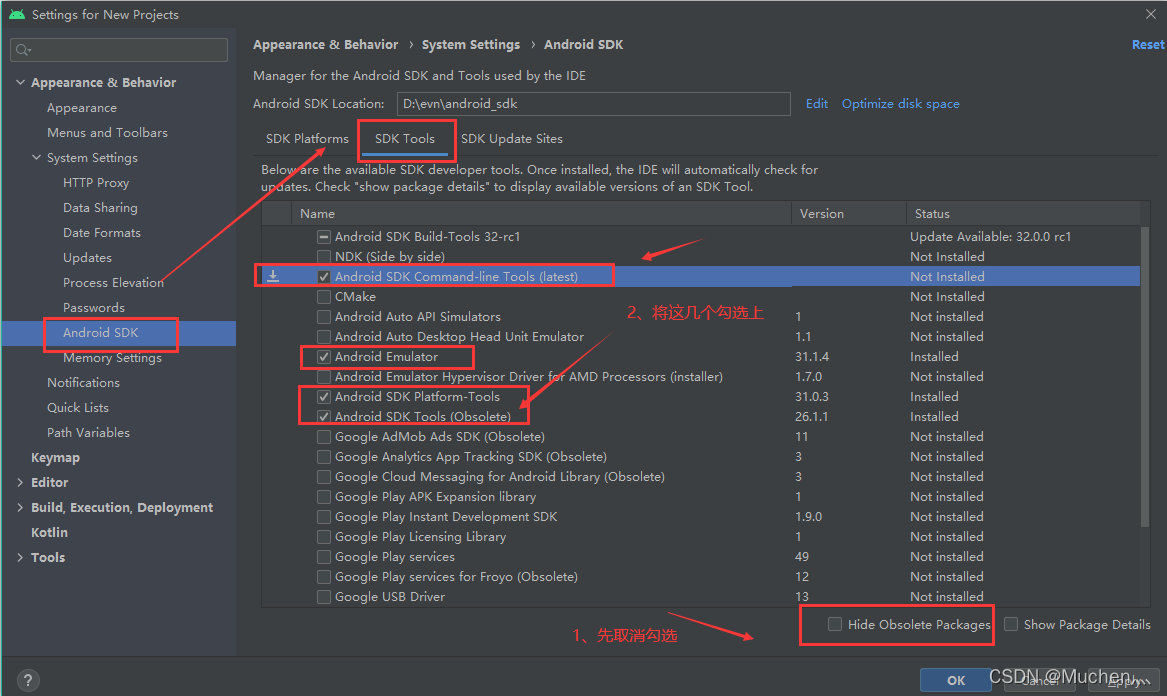Image resolution: width=1167 pixels, height=696 pixels.
Task: Select Data Sharing in the settings tree
Action: pyautogui.click(x=100, y=208)
